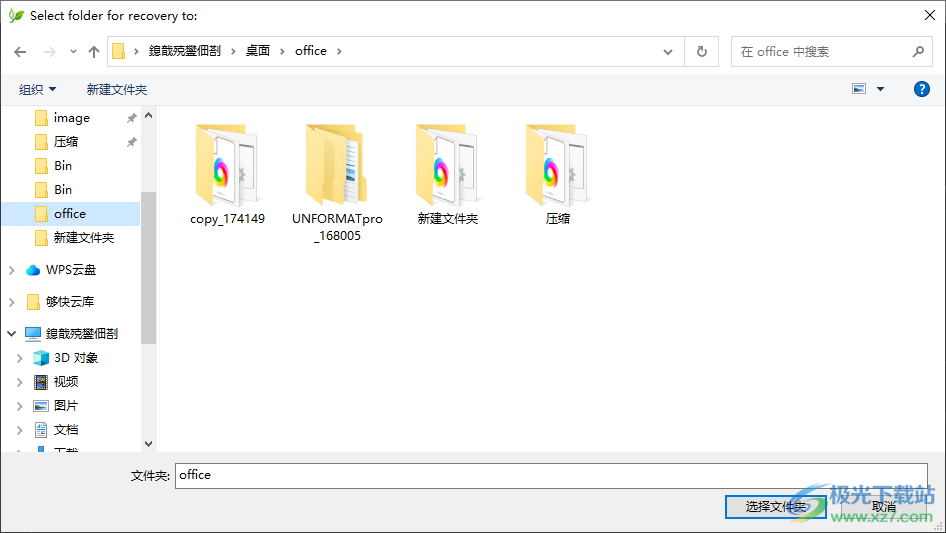This screenshot has height=533, width=946.
Task: Select the 3D 对象 cube icon
Action: (41, 358)
